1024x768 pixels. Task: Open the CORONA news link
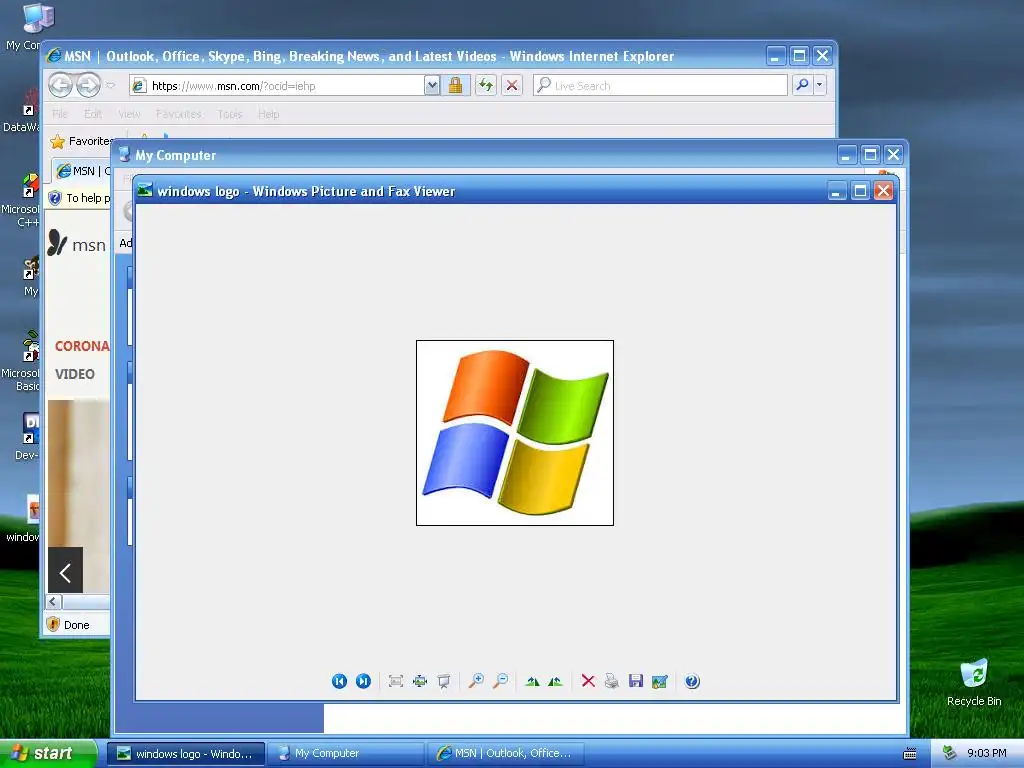click(x=82, y=346)
